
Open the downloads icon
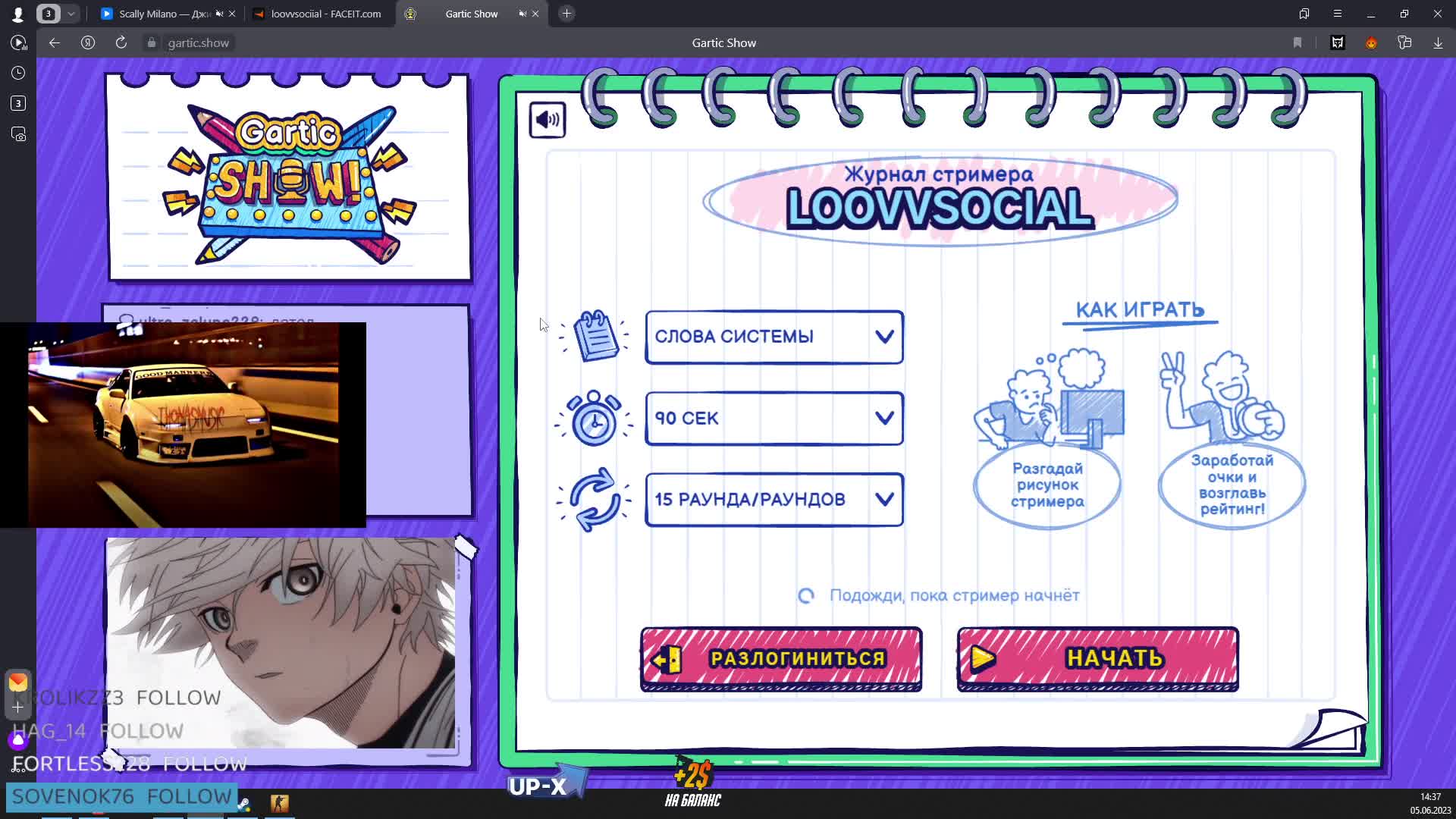point(1438,42)
